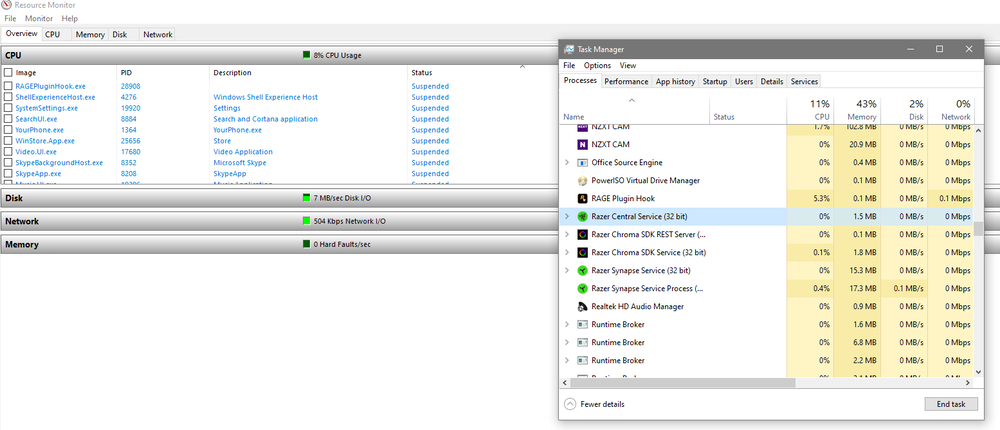Viewport: 1000px width, 430px height.
Task: Click the Task Manager vertical scrollbar thumb
Action: click(x=978, y=229)
